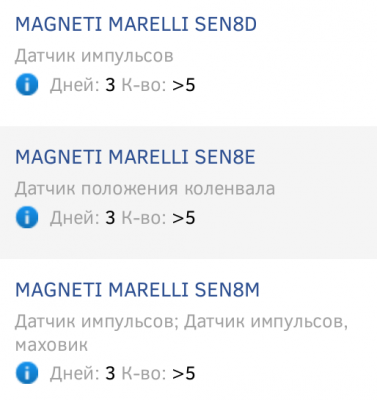Select the '>5' quantity value for SEN8D
The image size is (377, 400).
184,85
